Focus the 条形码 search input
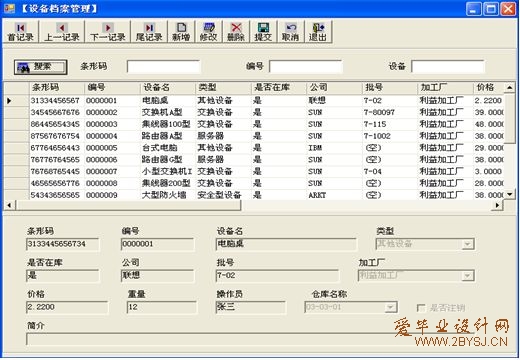This screenshot has width=520, height=360. (163, 67)
